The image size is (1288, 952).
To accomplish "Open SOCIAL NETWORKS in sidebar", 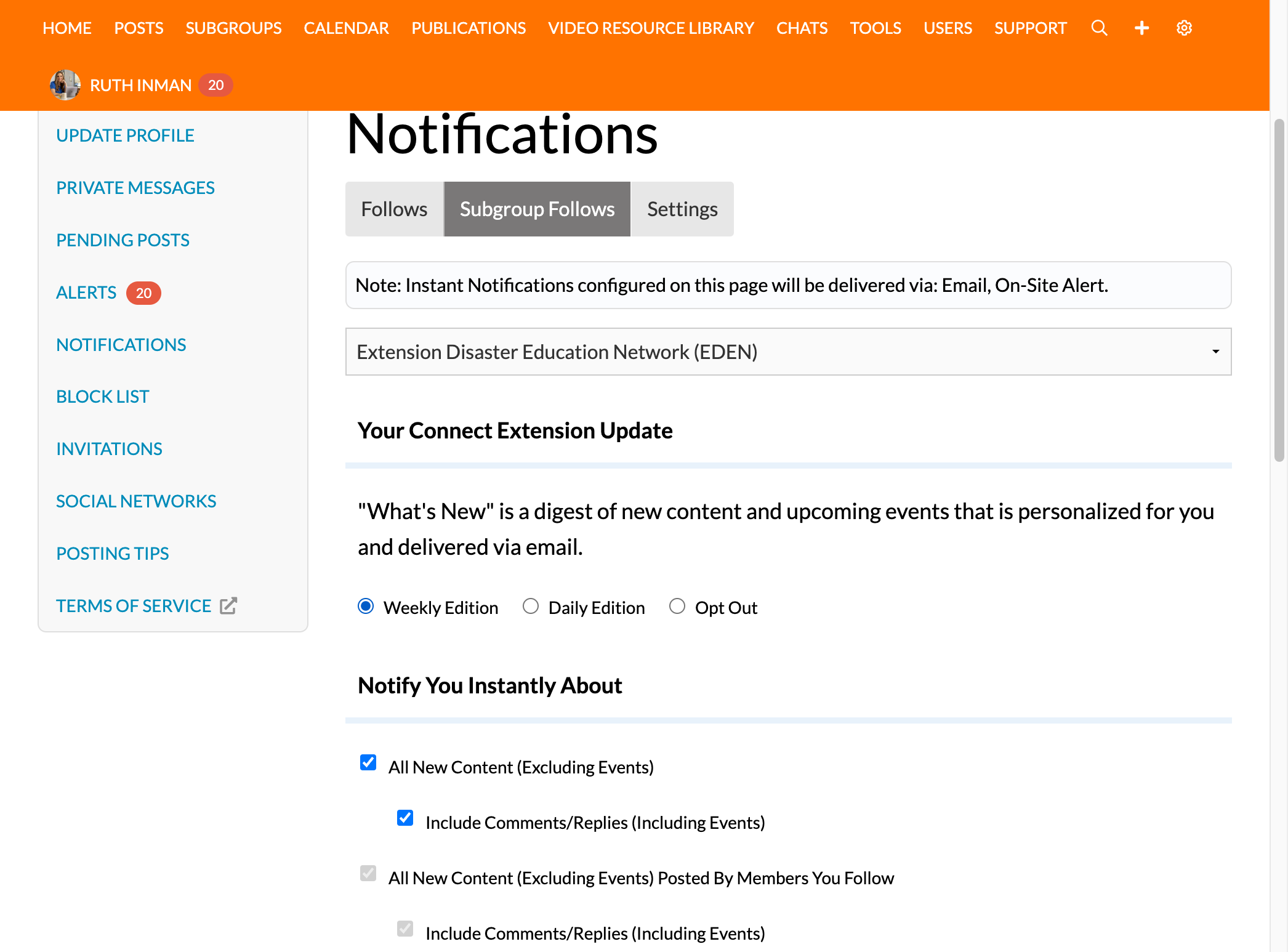I will pyautogui.click(x=136, y=501).
